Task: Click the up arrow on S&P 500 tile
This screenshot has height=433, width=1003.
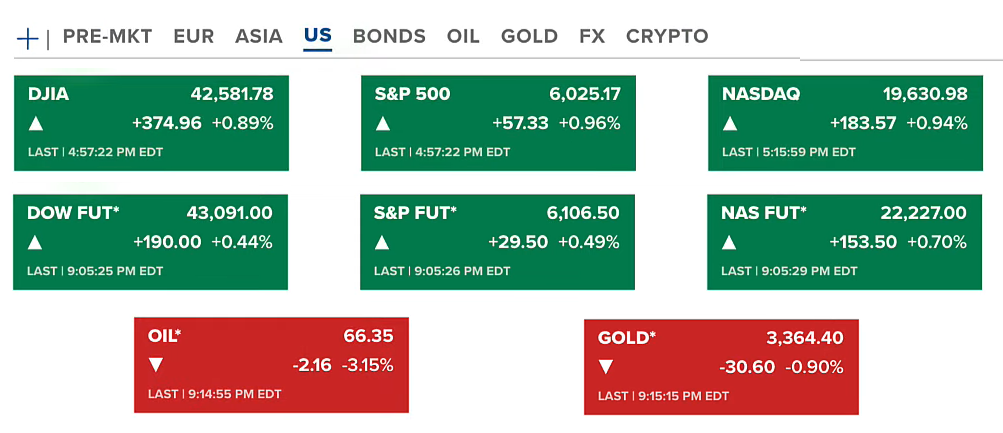Action: (x=384, y=124)
